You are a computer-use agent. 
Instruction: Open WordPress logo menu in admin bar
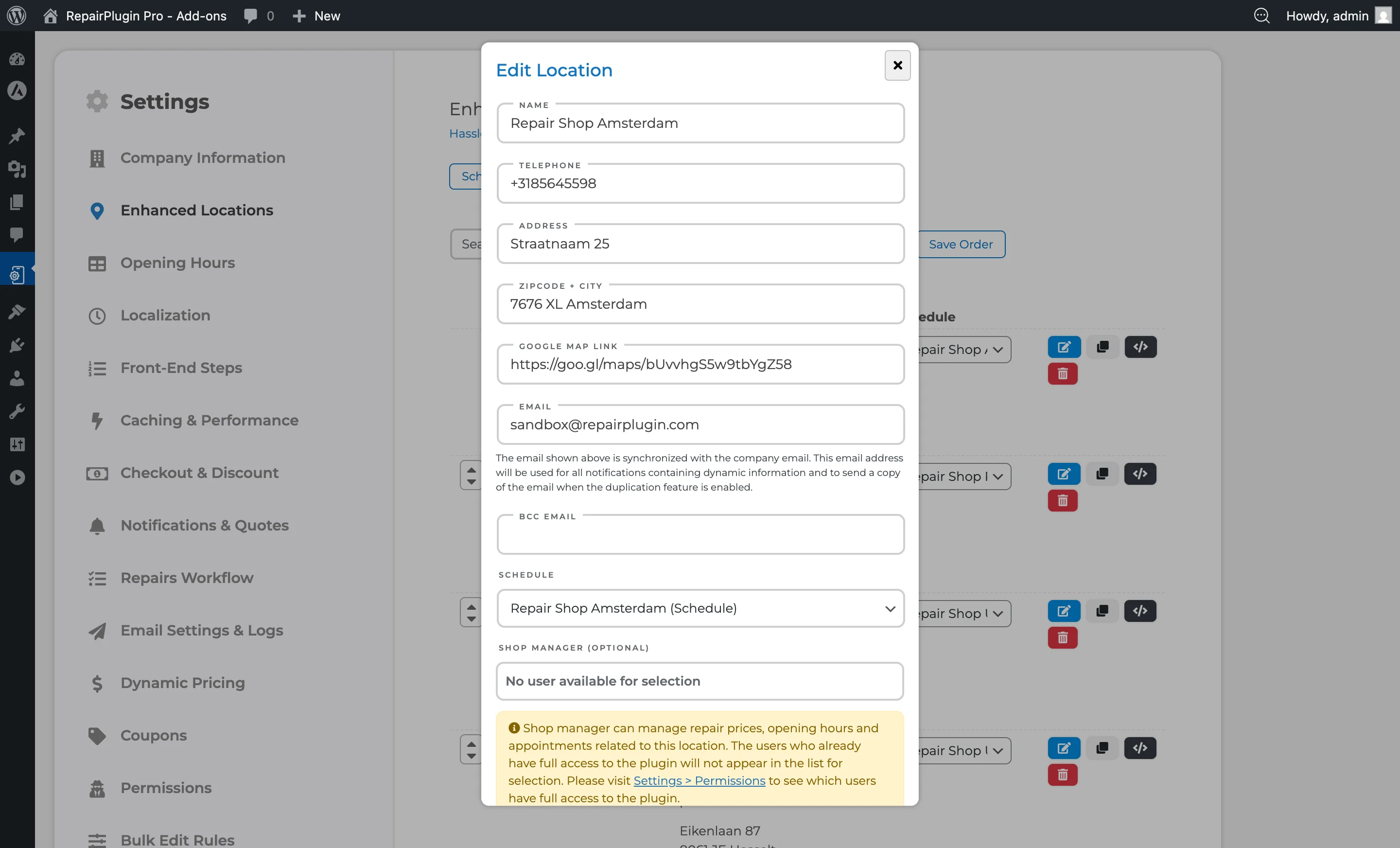pyautogui.click(x=17, y=16)
